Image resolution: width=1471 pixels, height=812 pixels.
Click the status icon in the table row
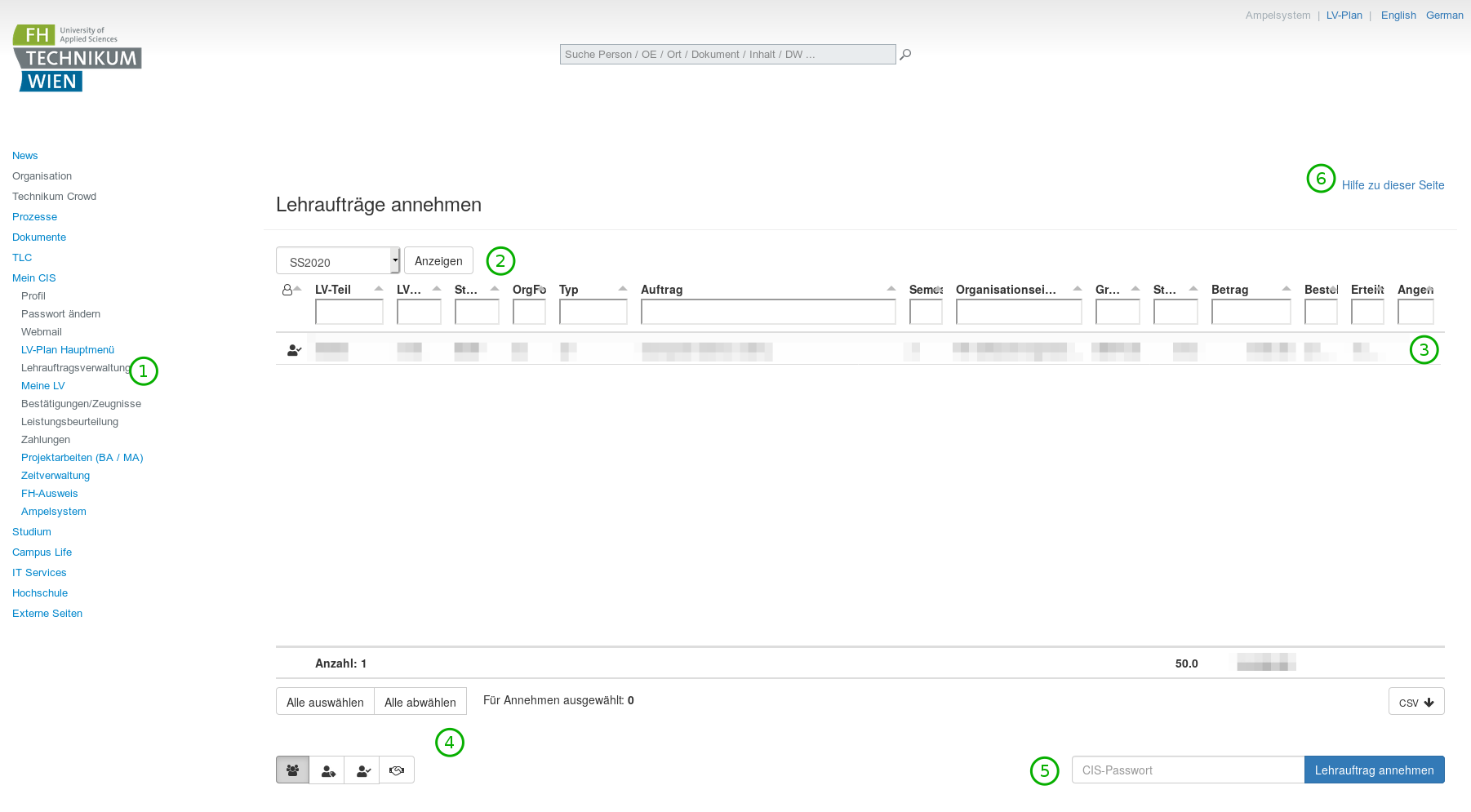pyautogui.click(x=294, y=350)
